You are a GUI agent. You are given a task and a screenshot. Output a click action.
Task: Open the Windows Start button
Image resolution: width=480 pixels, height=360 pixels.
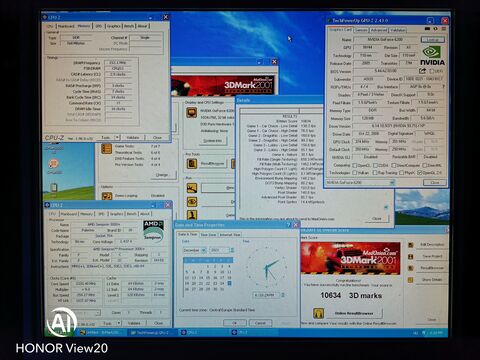coord(60,332)
